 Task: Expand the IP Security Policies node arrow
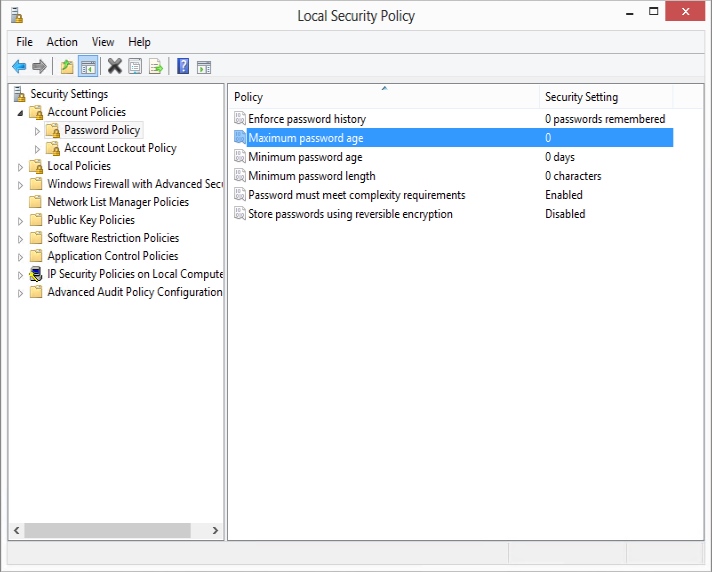[x=20, y=275]
